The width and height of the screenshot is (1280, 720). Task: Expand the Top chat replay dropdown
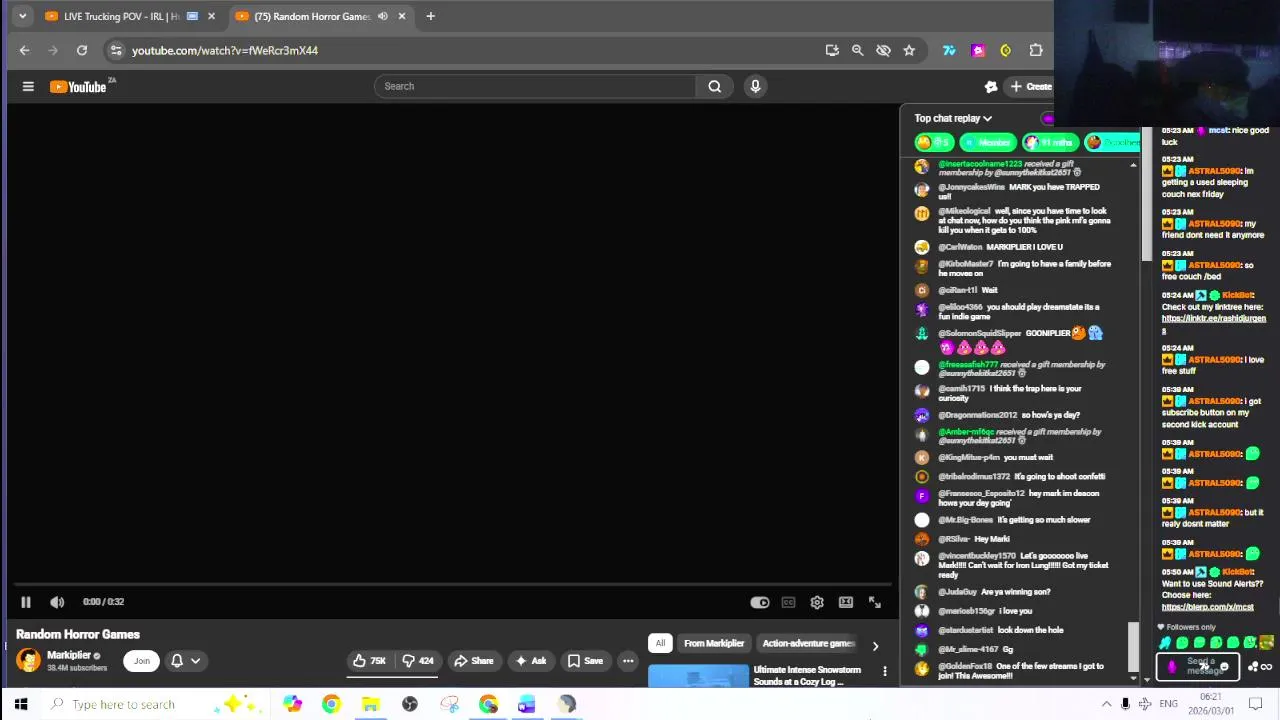click(x=953, y=118)
